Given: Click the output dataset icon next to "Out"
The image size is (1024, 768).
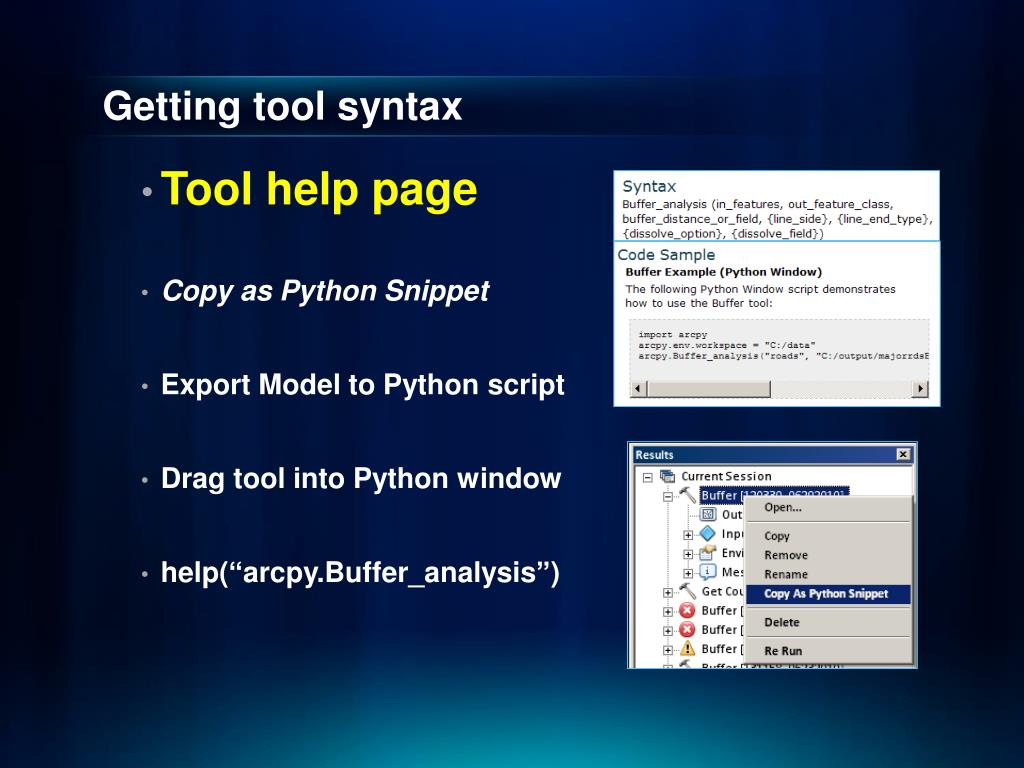Looking at the screenshot, I should (708, 514).
